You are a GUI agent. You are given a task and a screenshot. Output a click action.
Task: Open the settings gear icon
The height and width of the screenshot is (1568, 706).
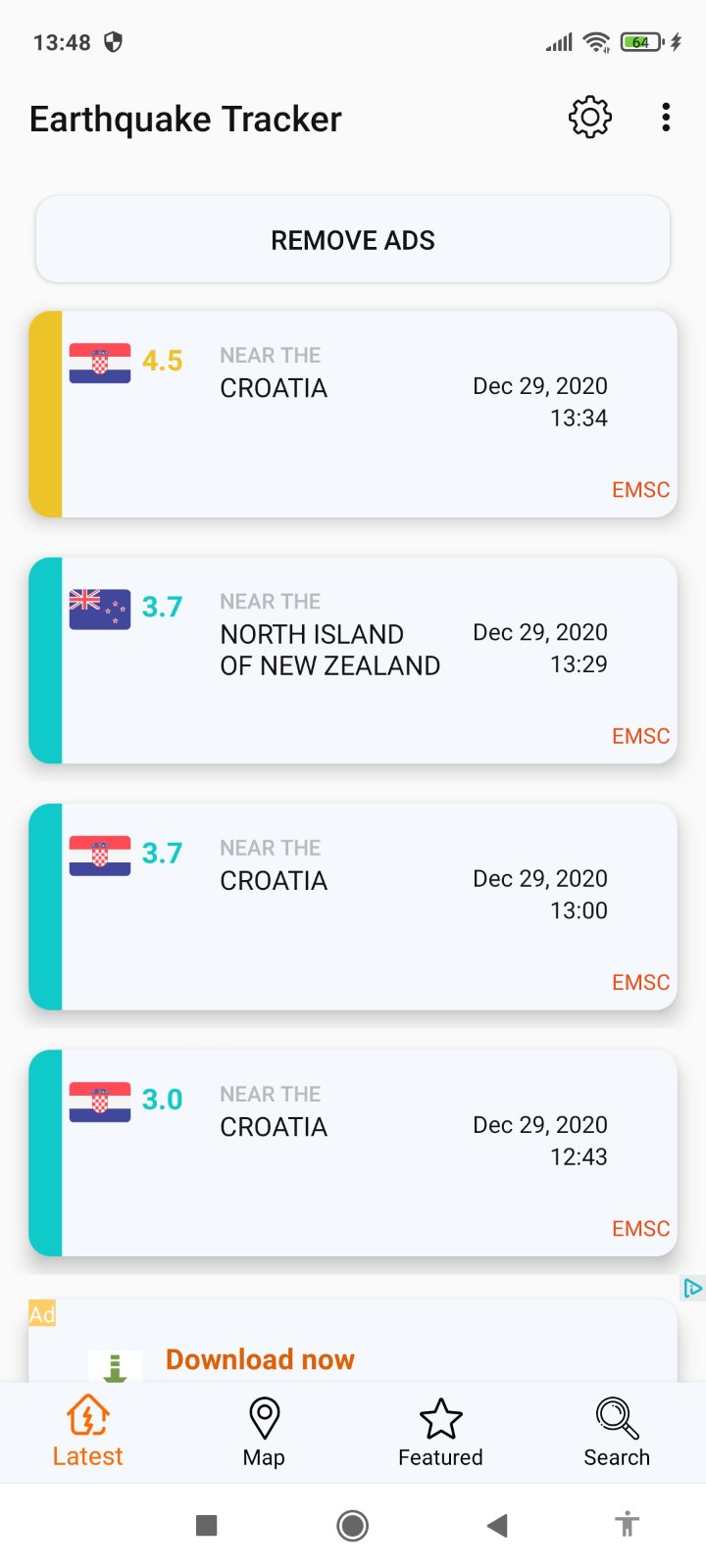point(590,118)
